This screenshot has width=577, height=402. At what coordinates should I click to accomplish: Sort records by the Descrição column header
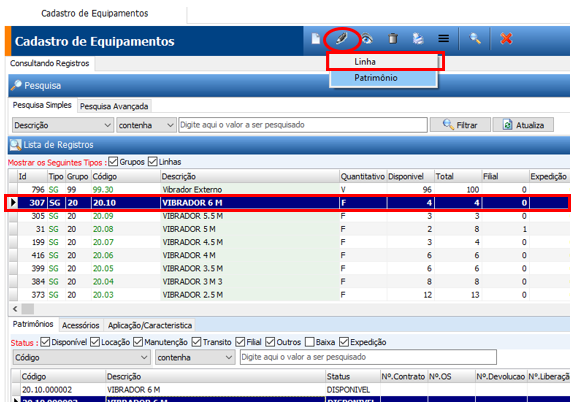[x=249, y=176]
